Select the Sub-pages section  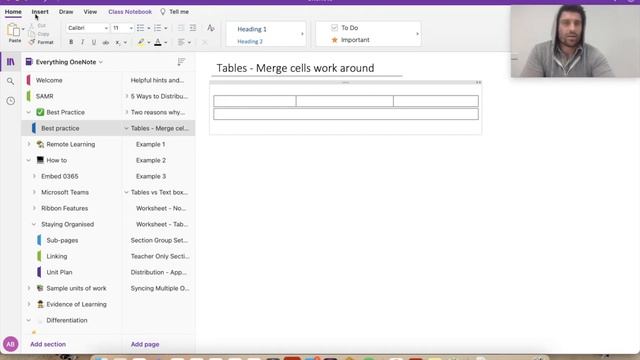(62, 240)
